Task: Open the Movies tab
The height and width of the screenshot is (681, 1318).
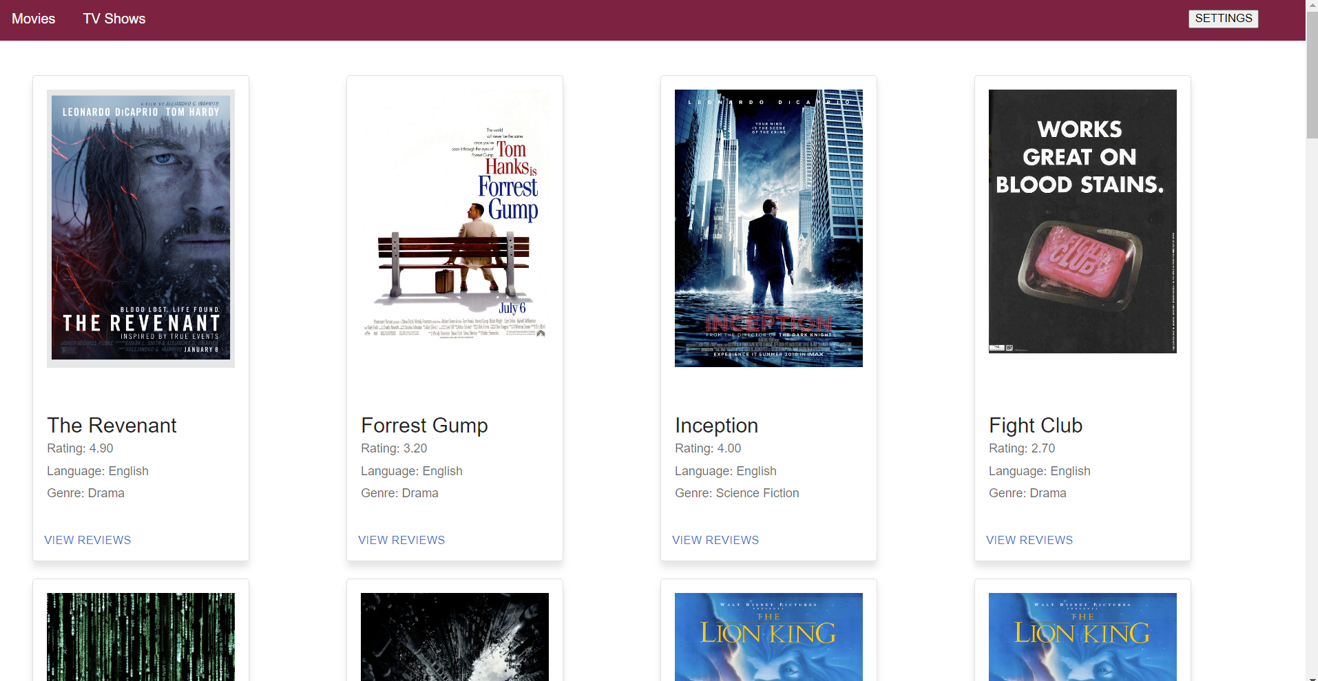Action: [x=33, y=19]
